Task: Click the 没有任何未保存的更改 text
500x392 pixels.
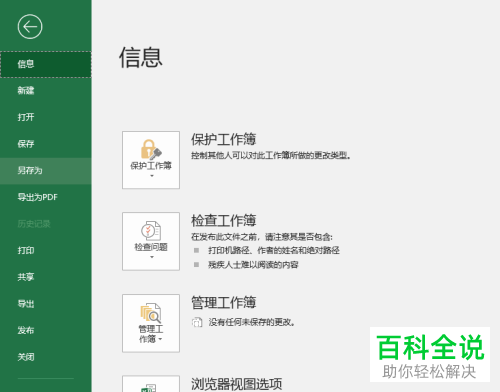Action: pos(251,322)
